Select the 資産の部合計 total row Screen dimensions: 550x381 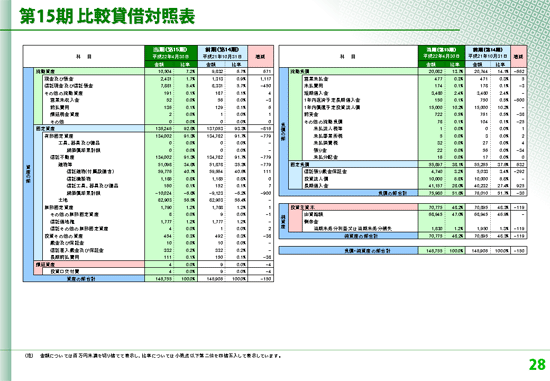click(148, 279)
